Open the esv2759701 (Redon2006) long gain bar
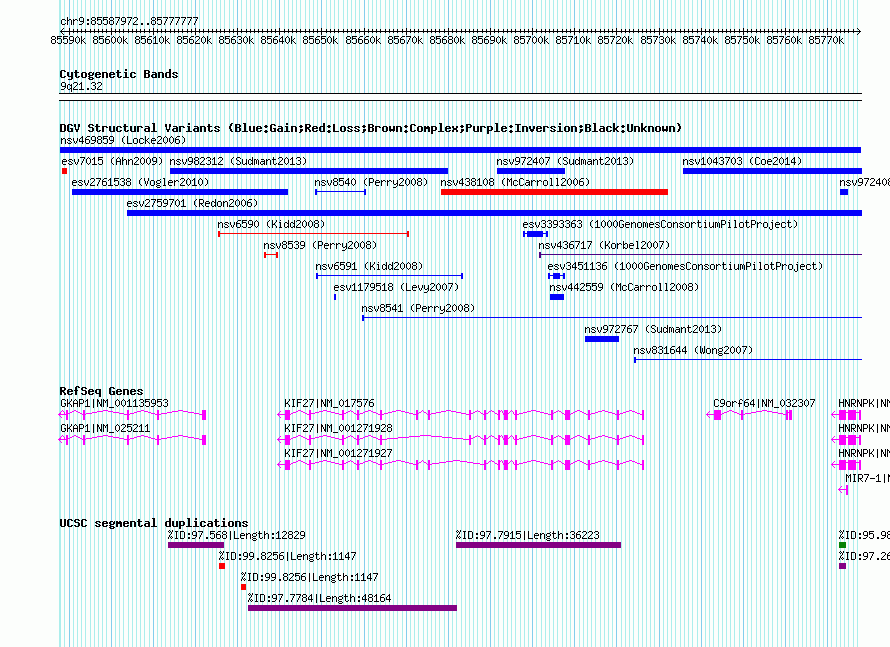 coord(494,213)
